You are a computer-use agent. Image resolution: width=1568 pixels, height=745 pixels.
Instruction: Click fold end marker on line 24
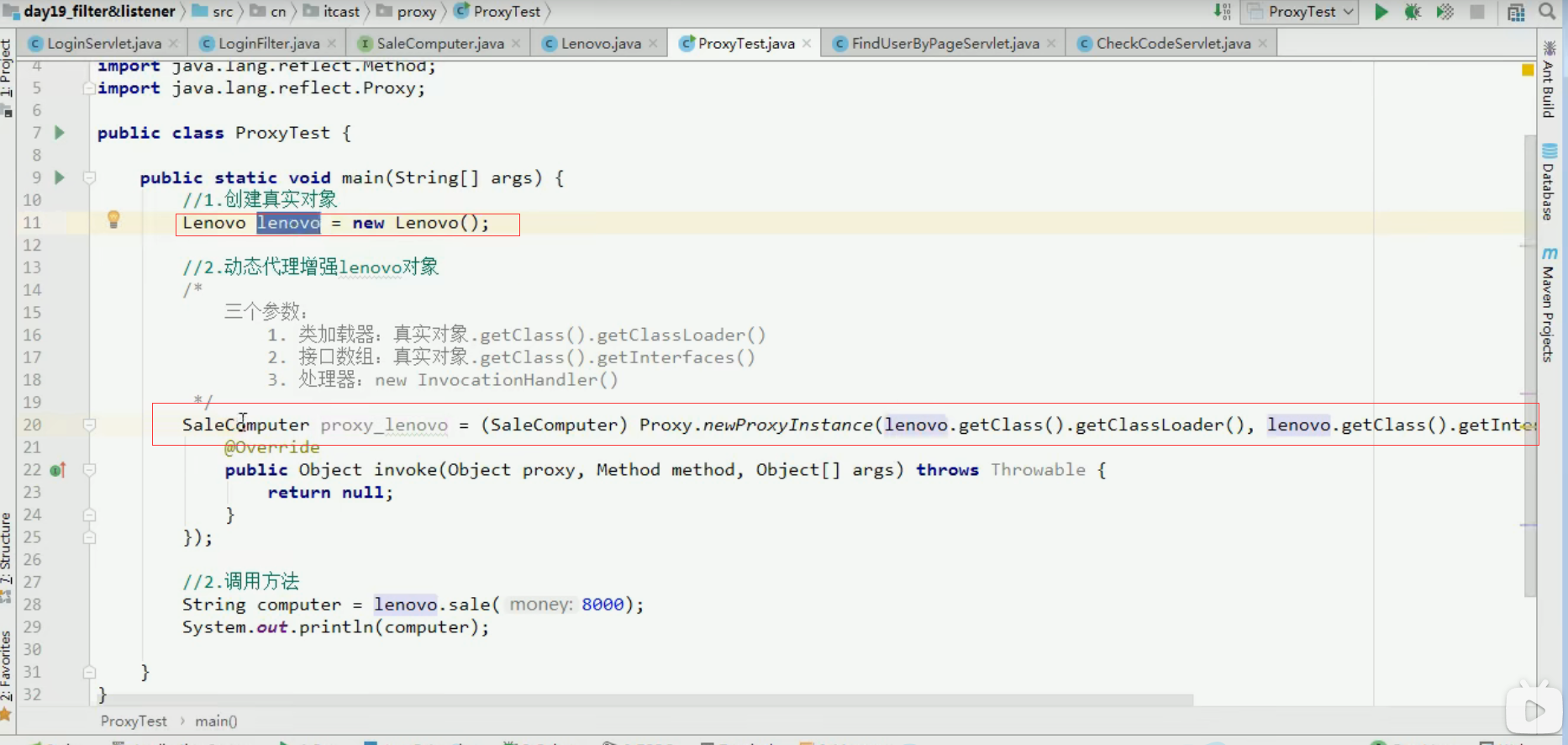(x=89, y=515)
